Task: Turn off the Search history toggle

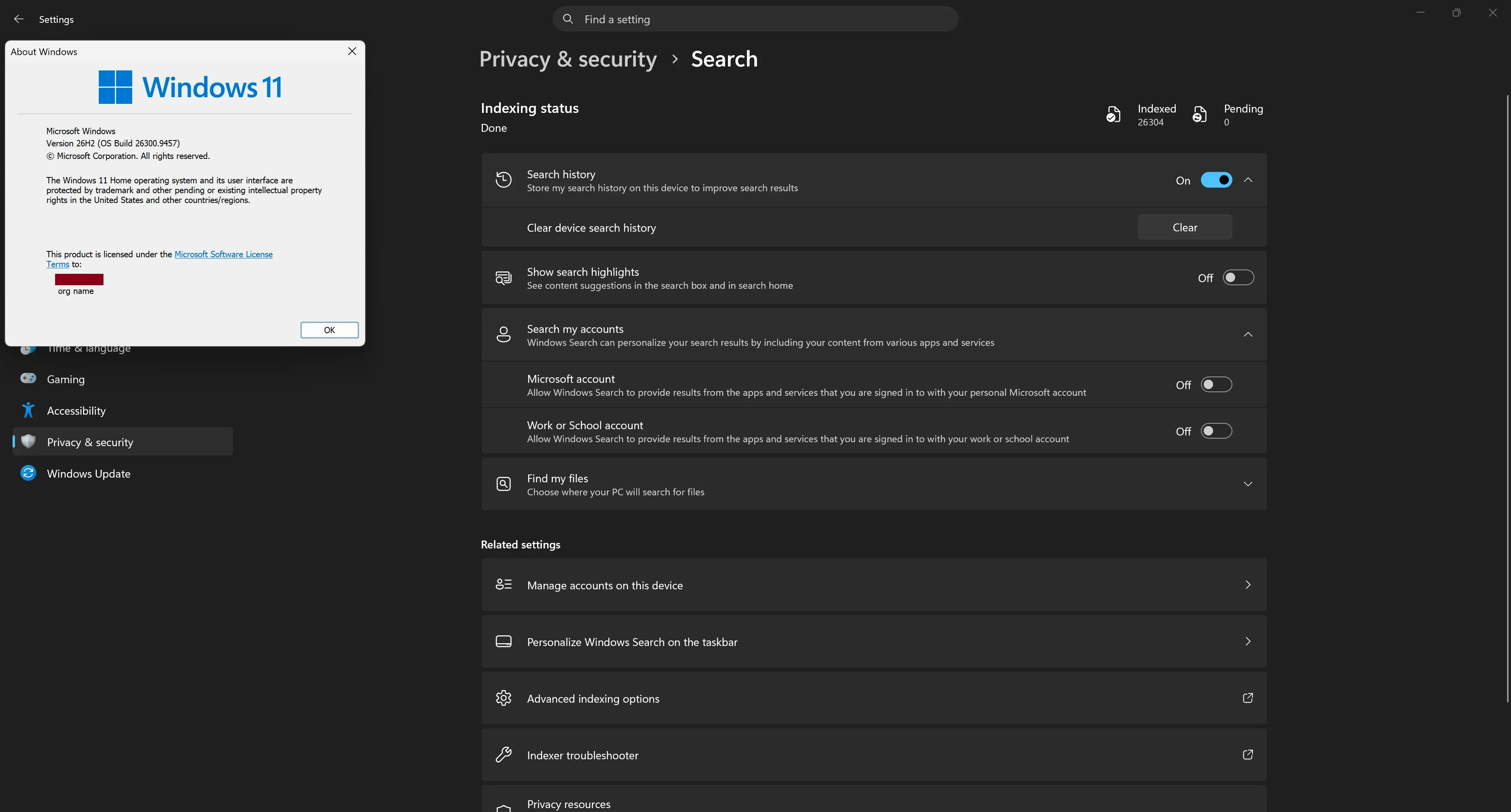Action: pos(1216,180)
